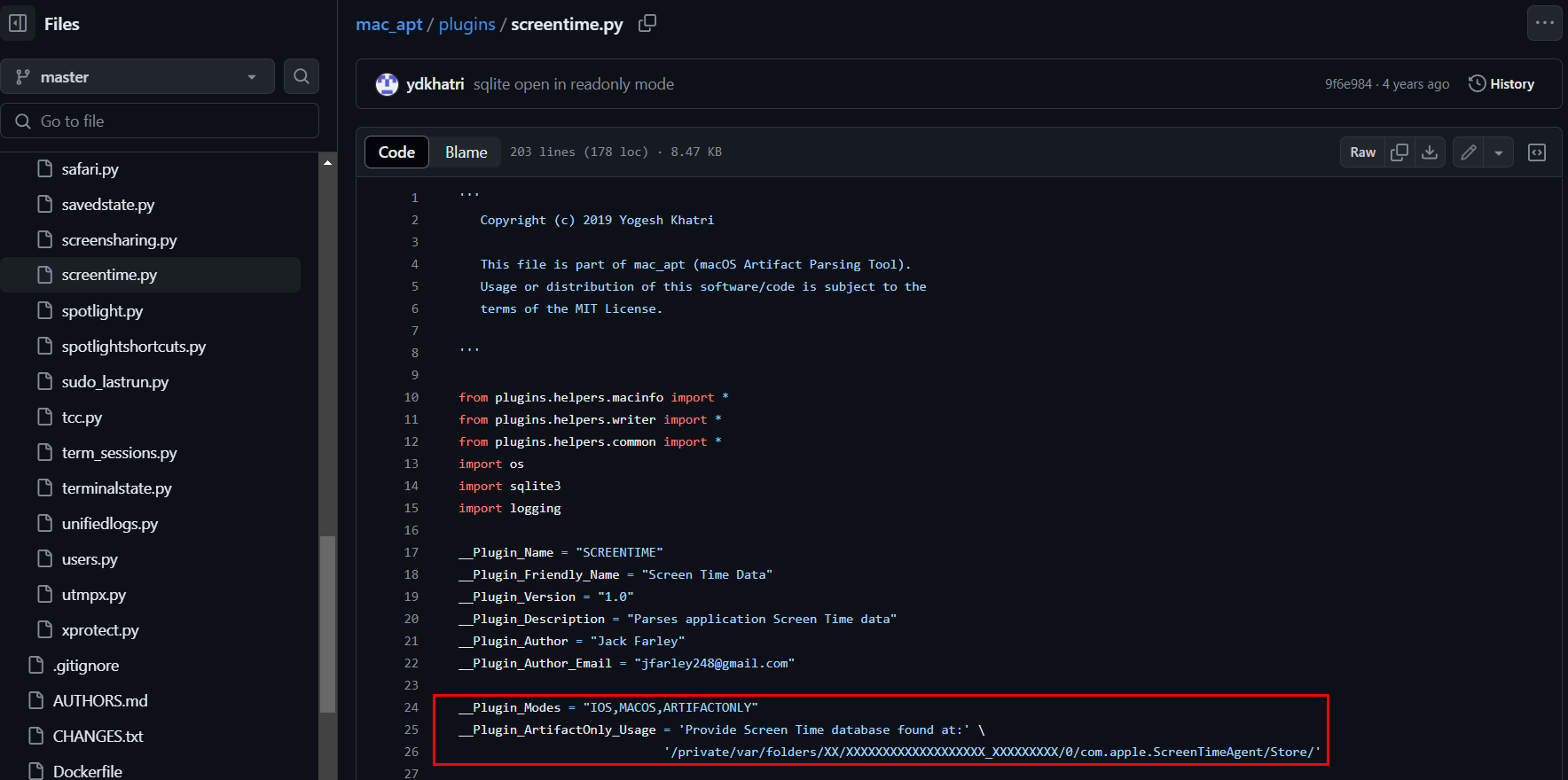The image size is (1568, 780).
Task: Expand more edit options dropdown arrow
Action: [x=1499, y=152]
